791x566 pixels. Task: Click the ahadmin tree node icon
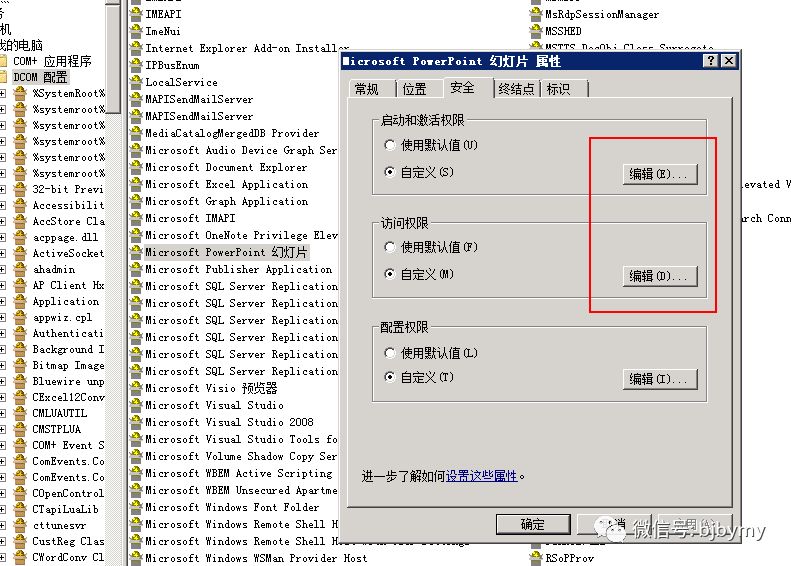point(20,269)
